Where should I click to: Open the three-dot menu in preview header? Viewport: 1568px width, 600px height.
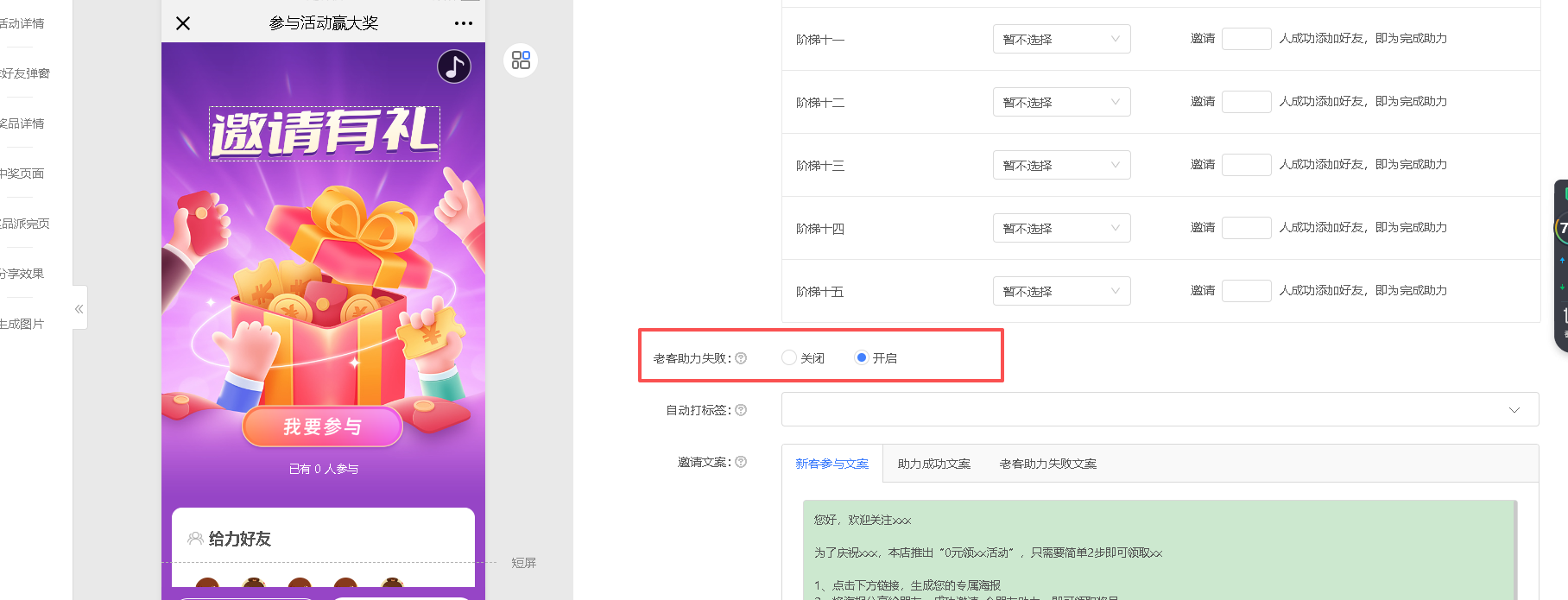click(x=464, y=23)
